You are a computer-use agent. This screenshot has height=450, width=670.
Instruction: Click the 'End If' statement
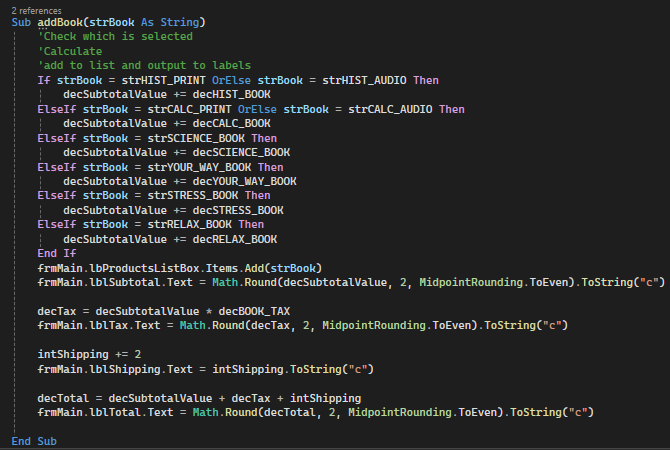click(x=57, y=253)
